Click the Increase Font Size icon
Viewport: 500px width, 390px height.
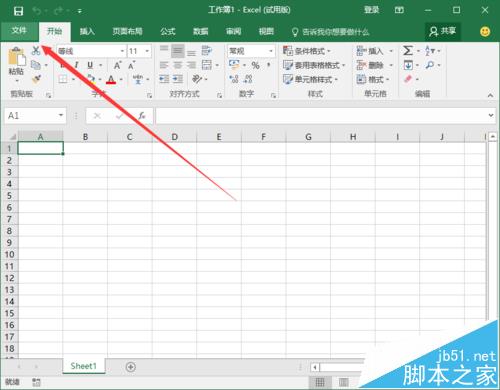pos(117,65)
